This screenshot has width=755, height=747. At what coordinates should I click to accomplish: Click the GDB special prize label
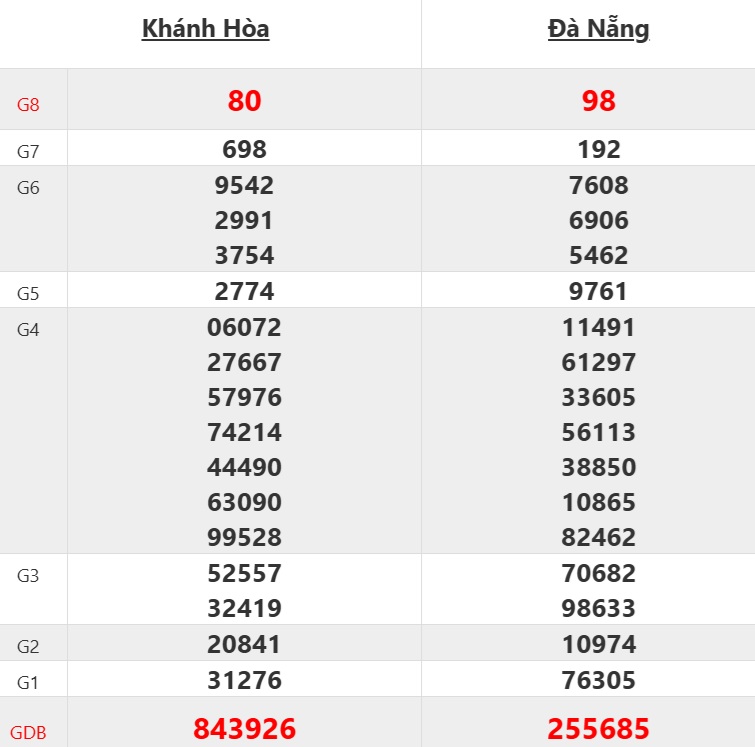pos(30,732)
